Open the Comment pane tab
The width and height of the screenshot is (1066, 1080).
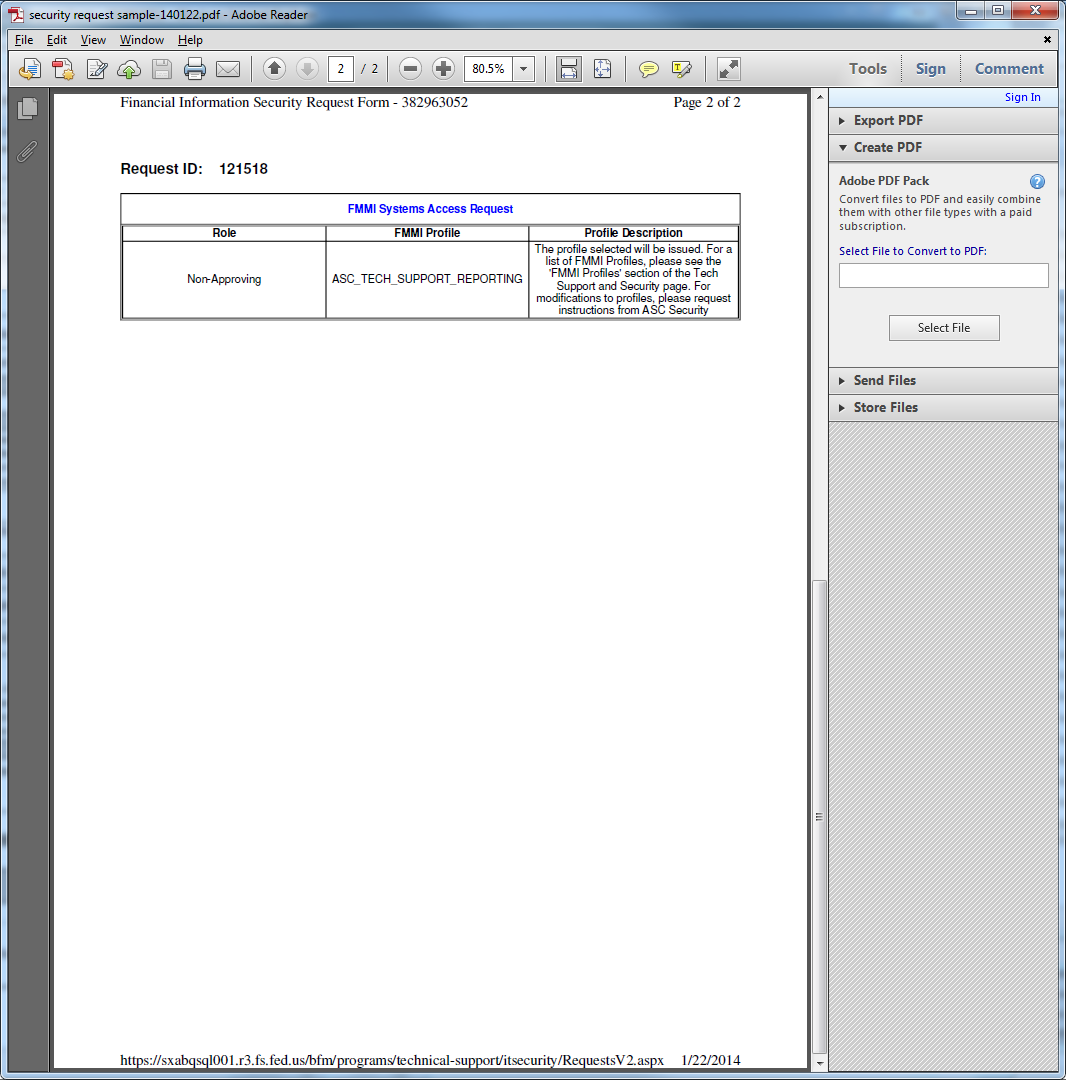1009,69
